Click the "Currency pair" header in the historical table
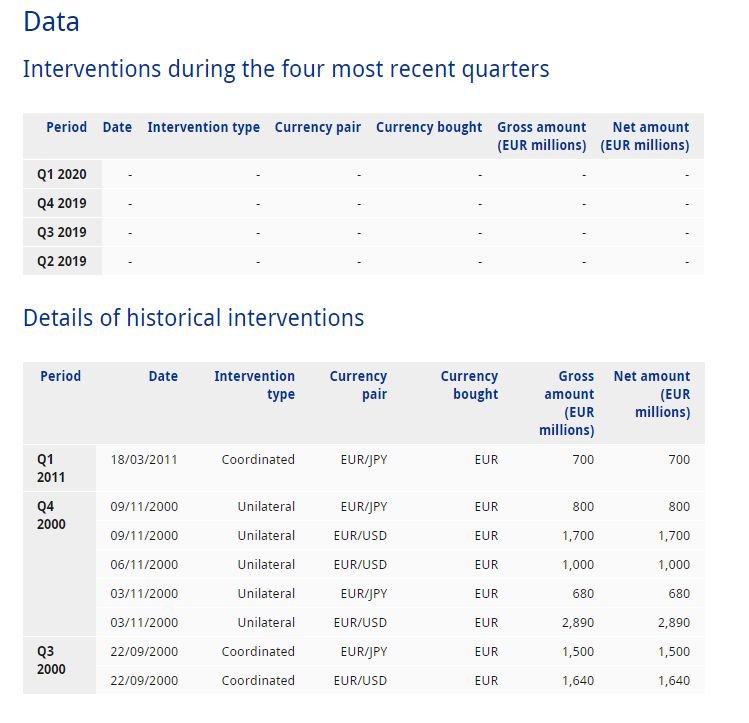 [x=358, y=385]
